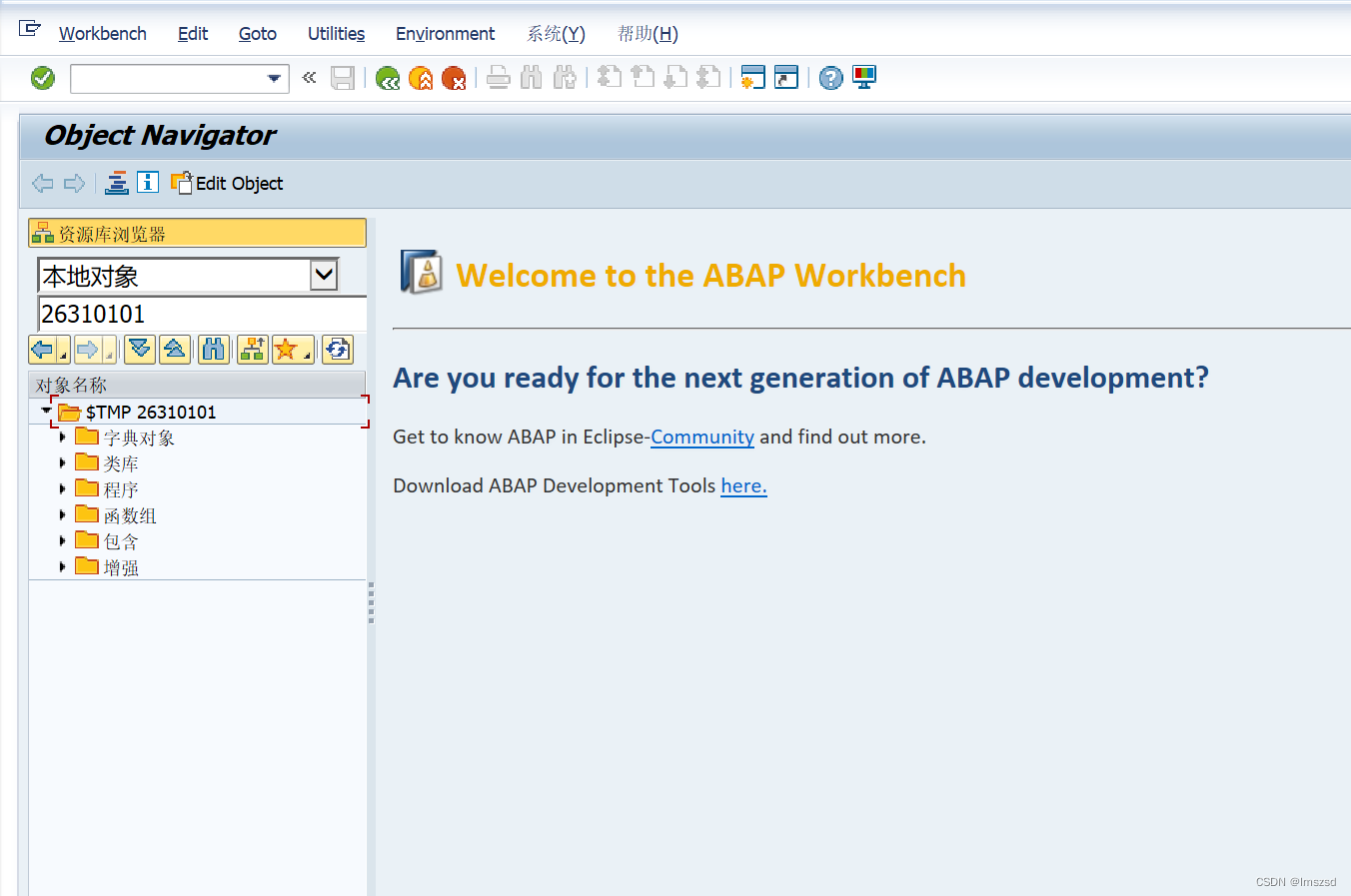This screenshot has width=1351, height=896.
Task: Open the previous object history dropdown arrow
Action: [x=64, y=352]
